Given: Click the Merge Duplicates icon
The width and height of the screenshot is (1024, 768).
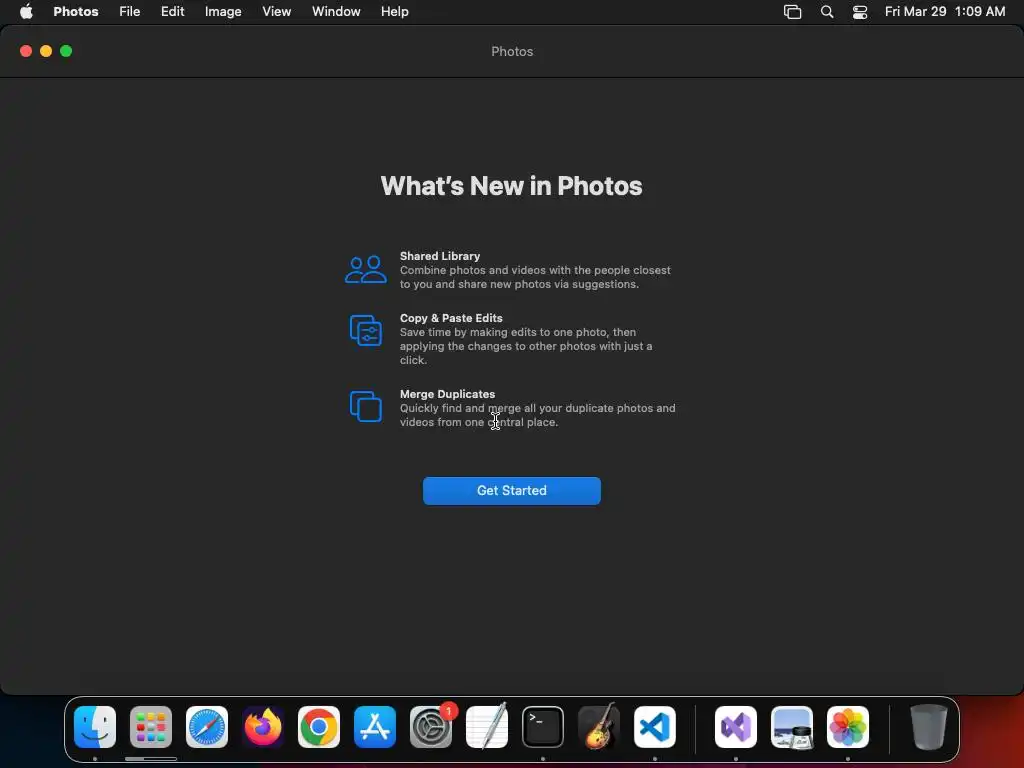Looking at the screenshot, I should [x=366, y=406].
